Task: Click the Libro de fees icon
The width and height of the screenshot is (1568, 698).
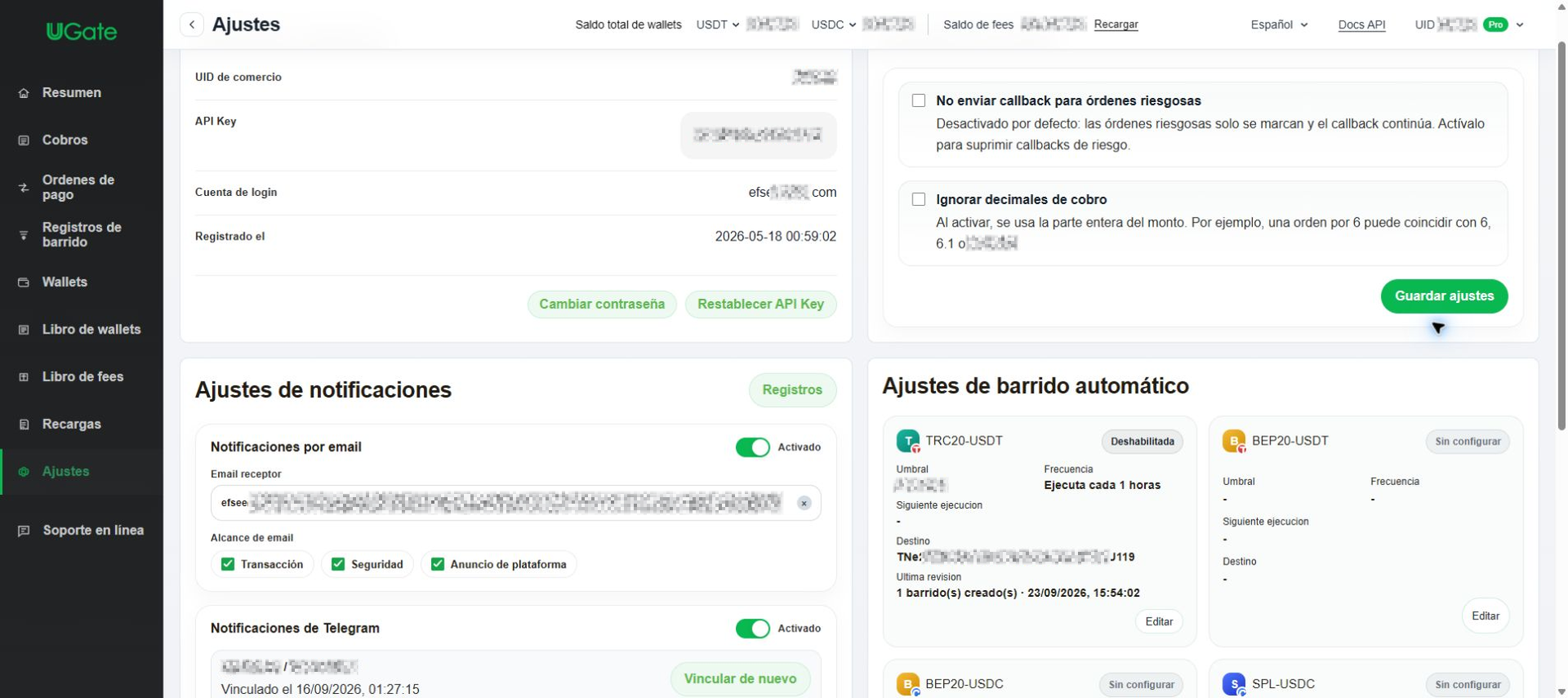Action: click(24, 377)
